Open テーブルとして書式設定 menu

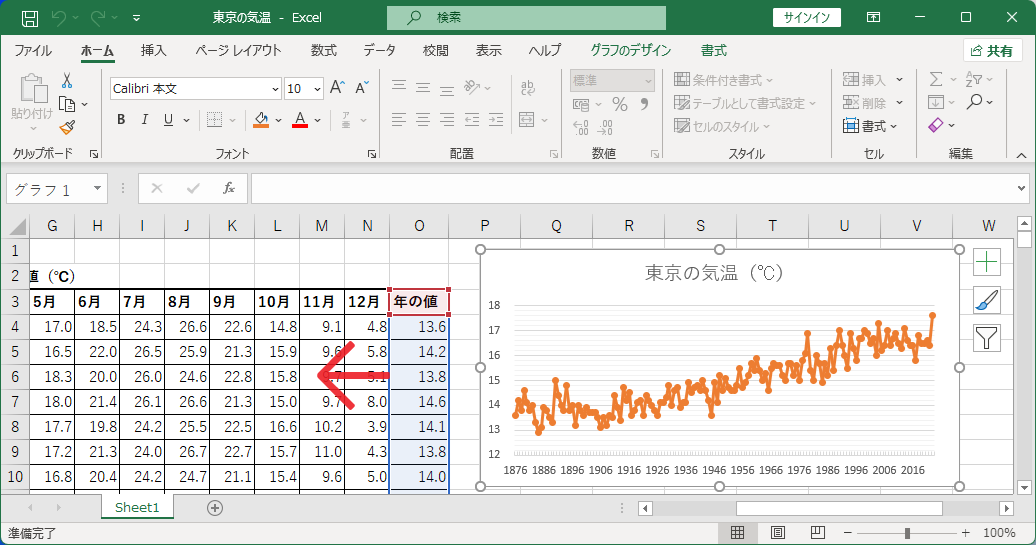[745, 103]
